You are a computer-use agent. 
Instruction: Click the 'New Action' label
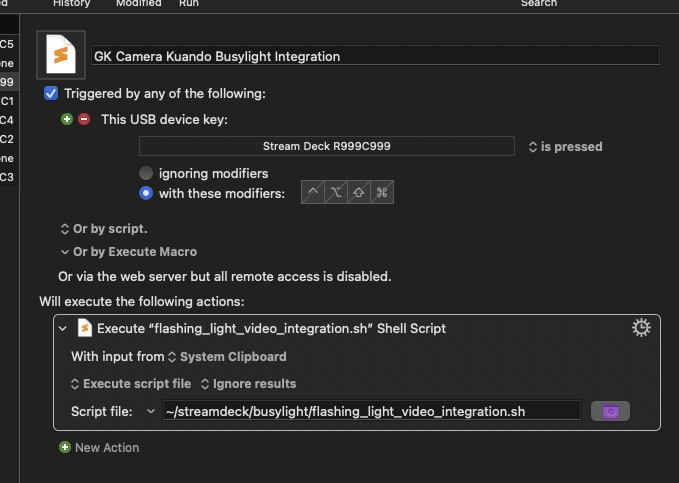coord(107,447)
